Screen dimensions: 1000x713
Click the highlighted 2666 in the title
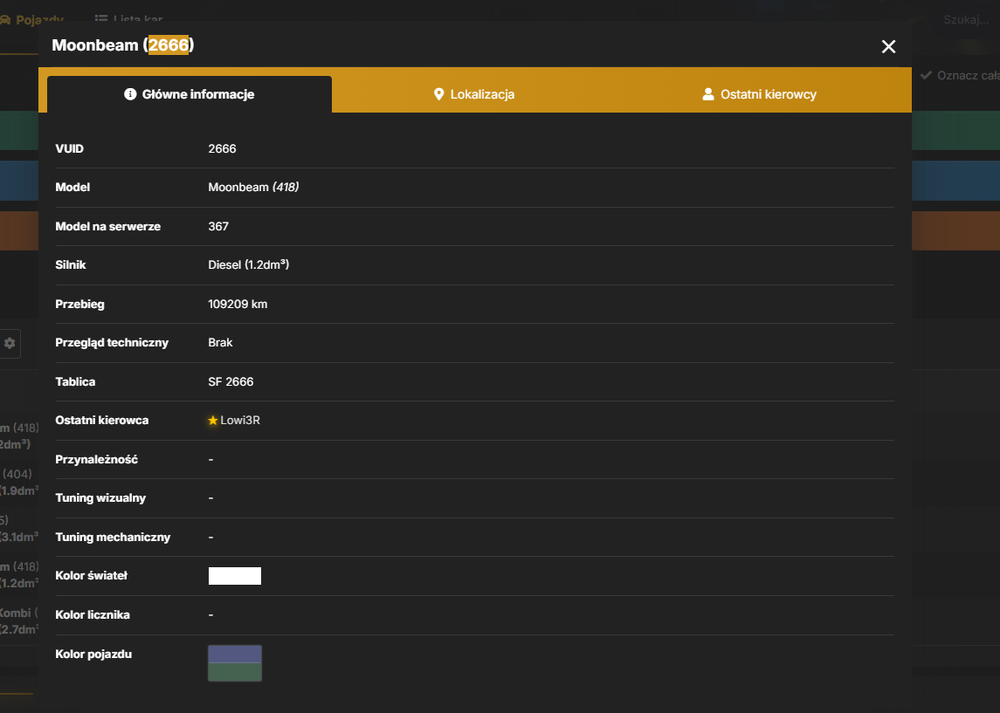(168, 45)
